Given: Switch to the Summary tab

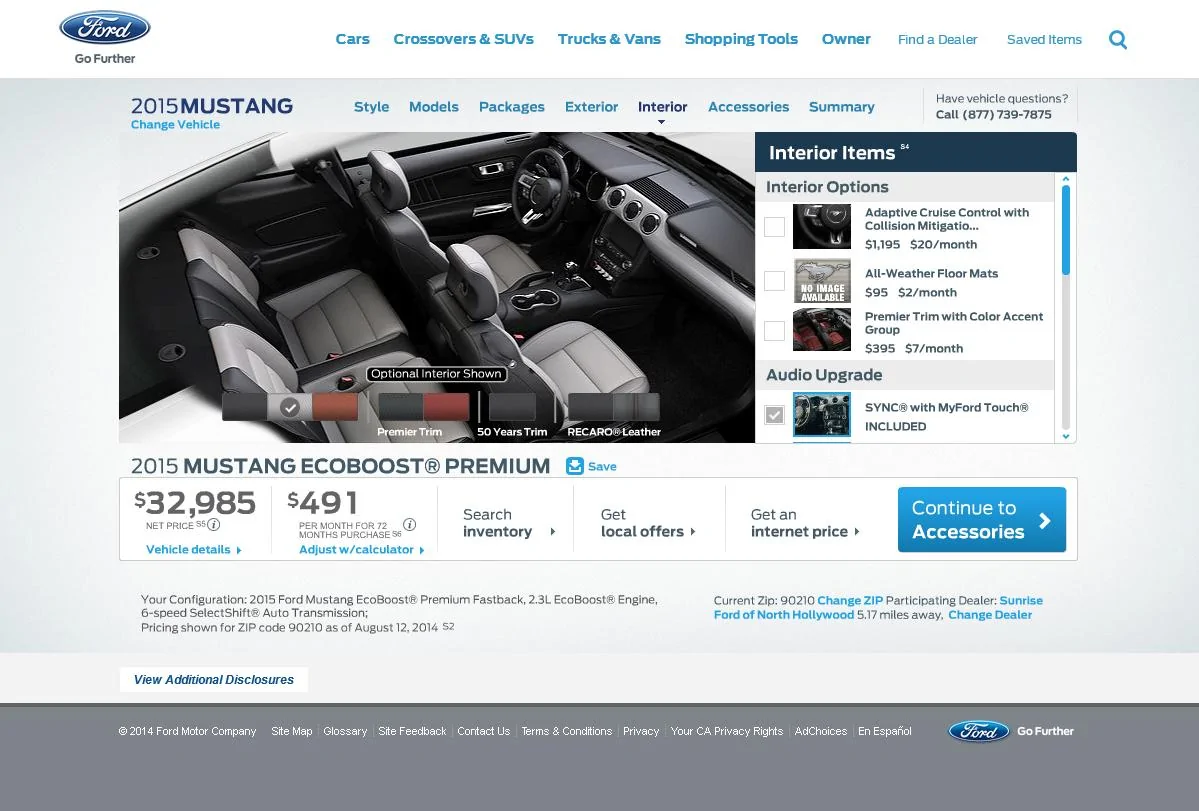Looking at the screenshot, I should 841,107.
